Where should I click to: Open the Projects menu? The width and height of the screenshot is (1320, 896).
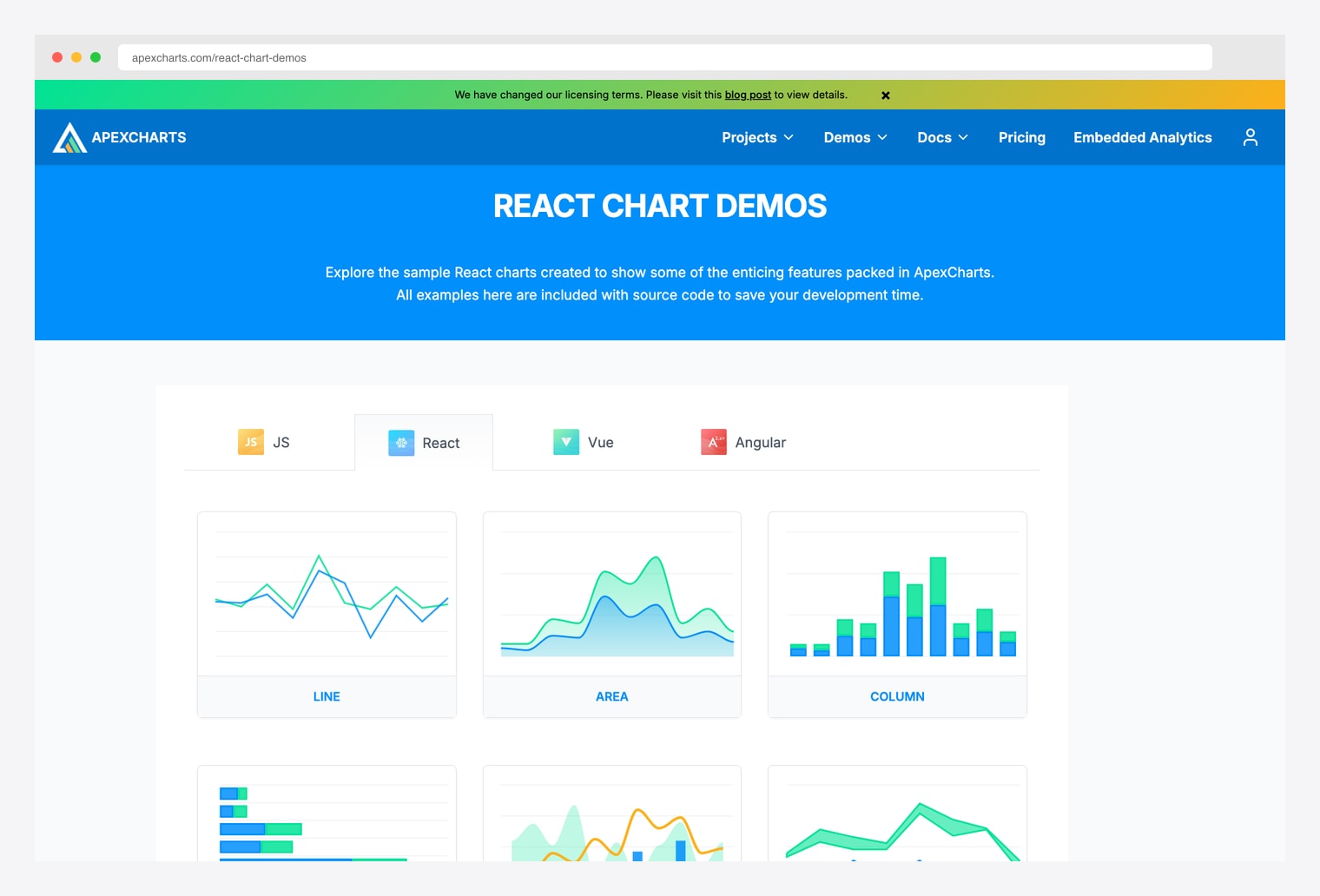(x=757, y=137)
